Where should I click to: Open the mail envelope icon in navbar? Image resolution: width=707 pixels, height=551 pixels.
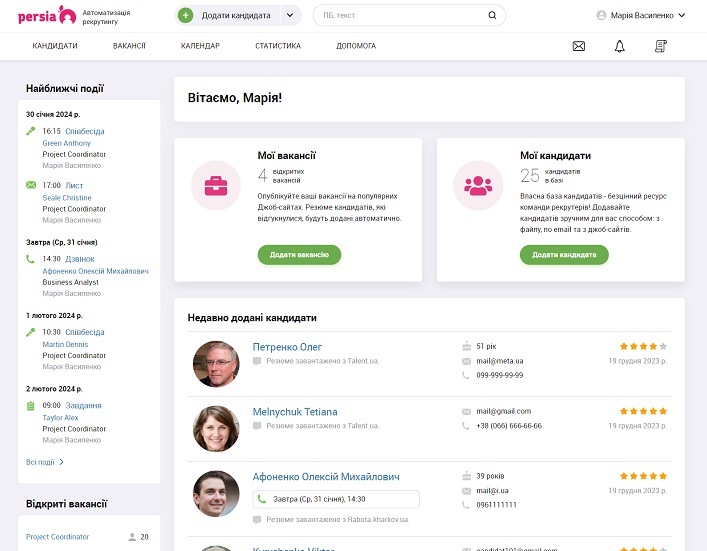click(x=578, y=46)
